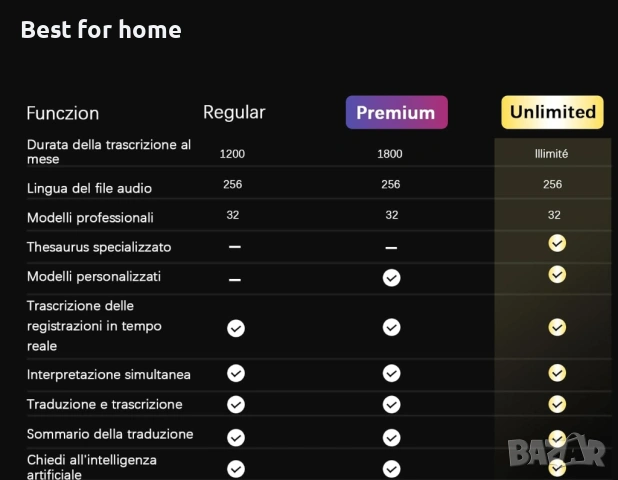Click Regular dash for Modelli personalizzati
This screenshot has height=480, width=618.
coord(234,279)
